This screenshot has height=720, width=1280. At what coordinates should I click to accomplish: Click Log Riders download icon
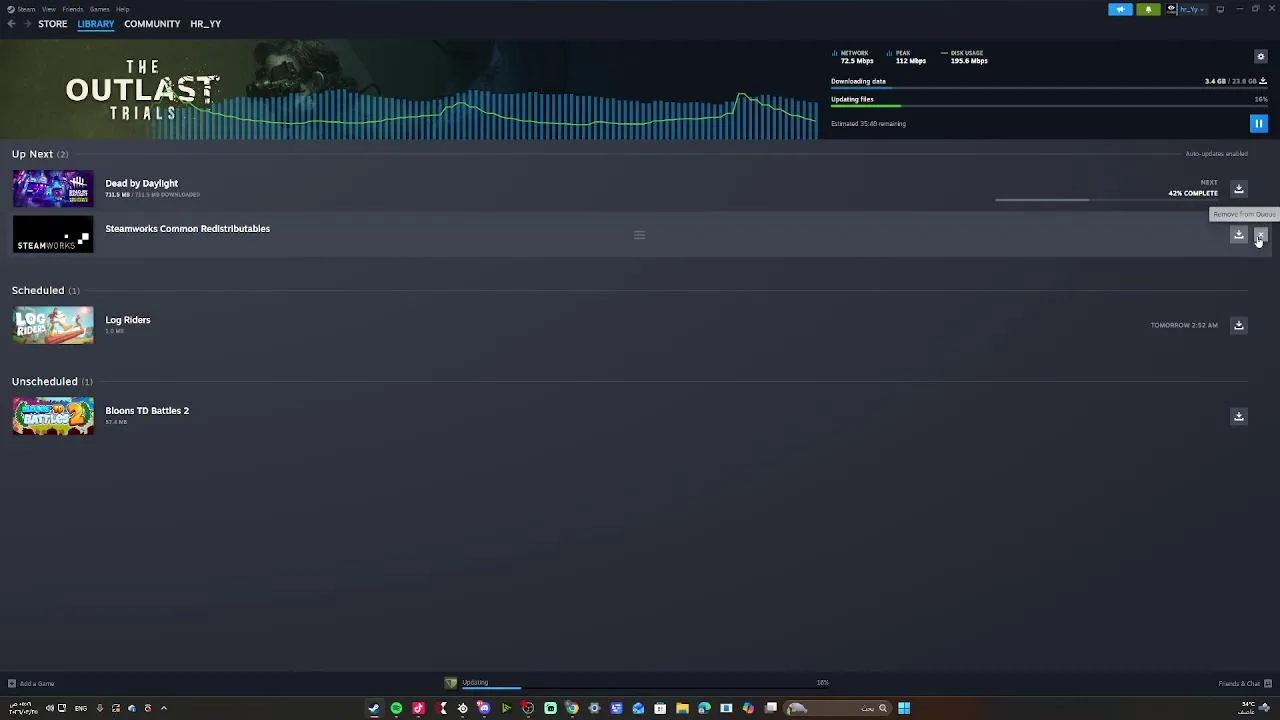[1239, 325]
